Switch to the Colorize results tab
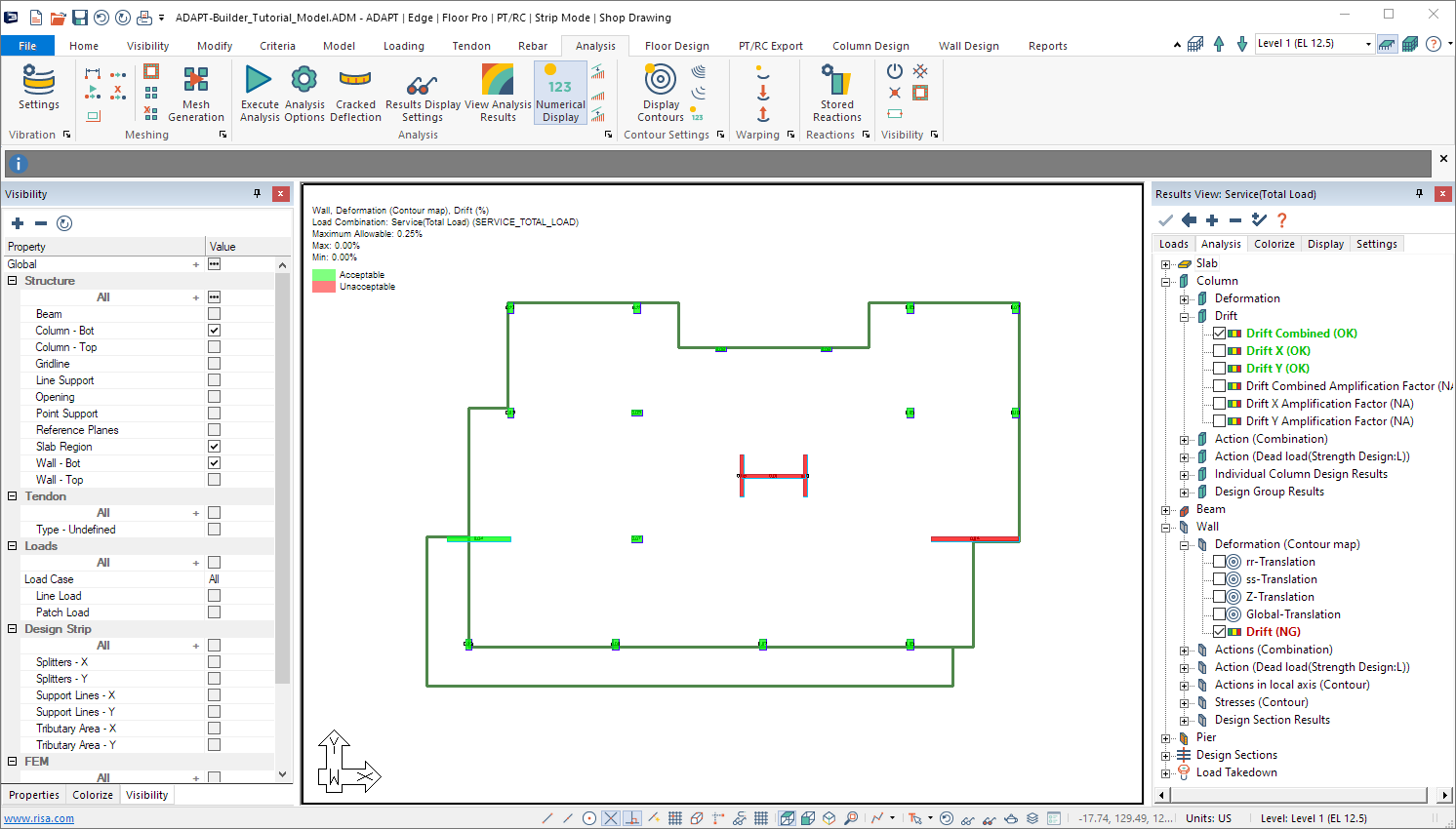1456x829 pixels. point(1274,244)
